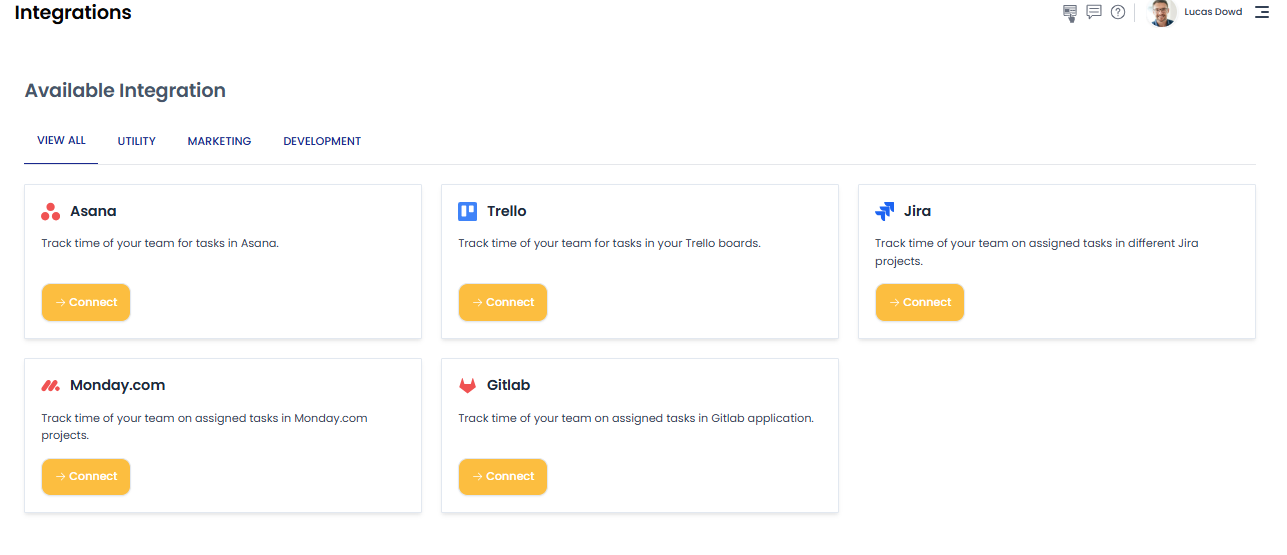Click the Trello logo icon
The image size is (1287, 555).
468,212
